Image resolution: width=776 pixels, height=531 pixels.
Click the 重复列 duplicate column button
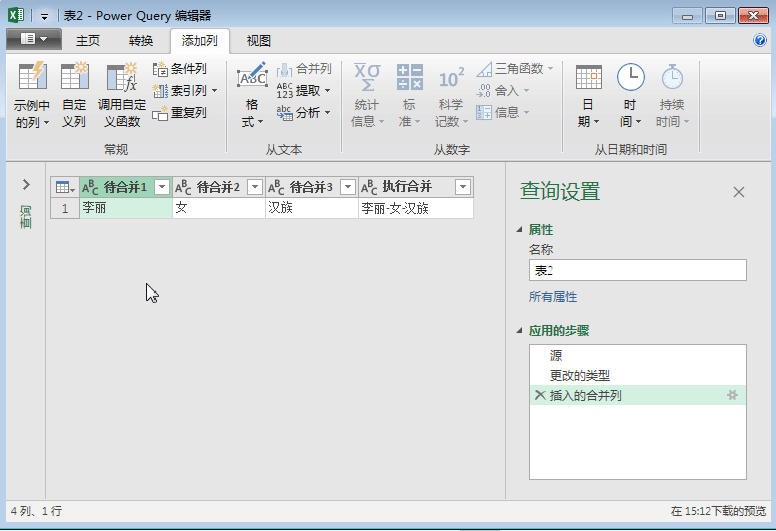click(180, 113)
